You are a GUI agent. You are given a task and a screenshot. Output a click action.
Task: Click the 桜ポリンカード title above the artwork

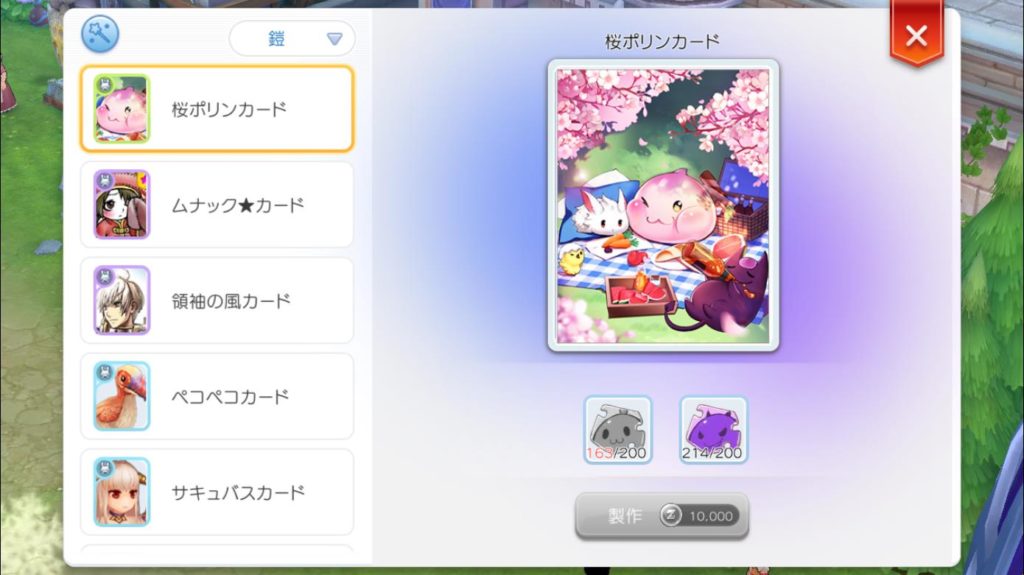tap(662, 42)
